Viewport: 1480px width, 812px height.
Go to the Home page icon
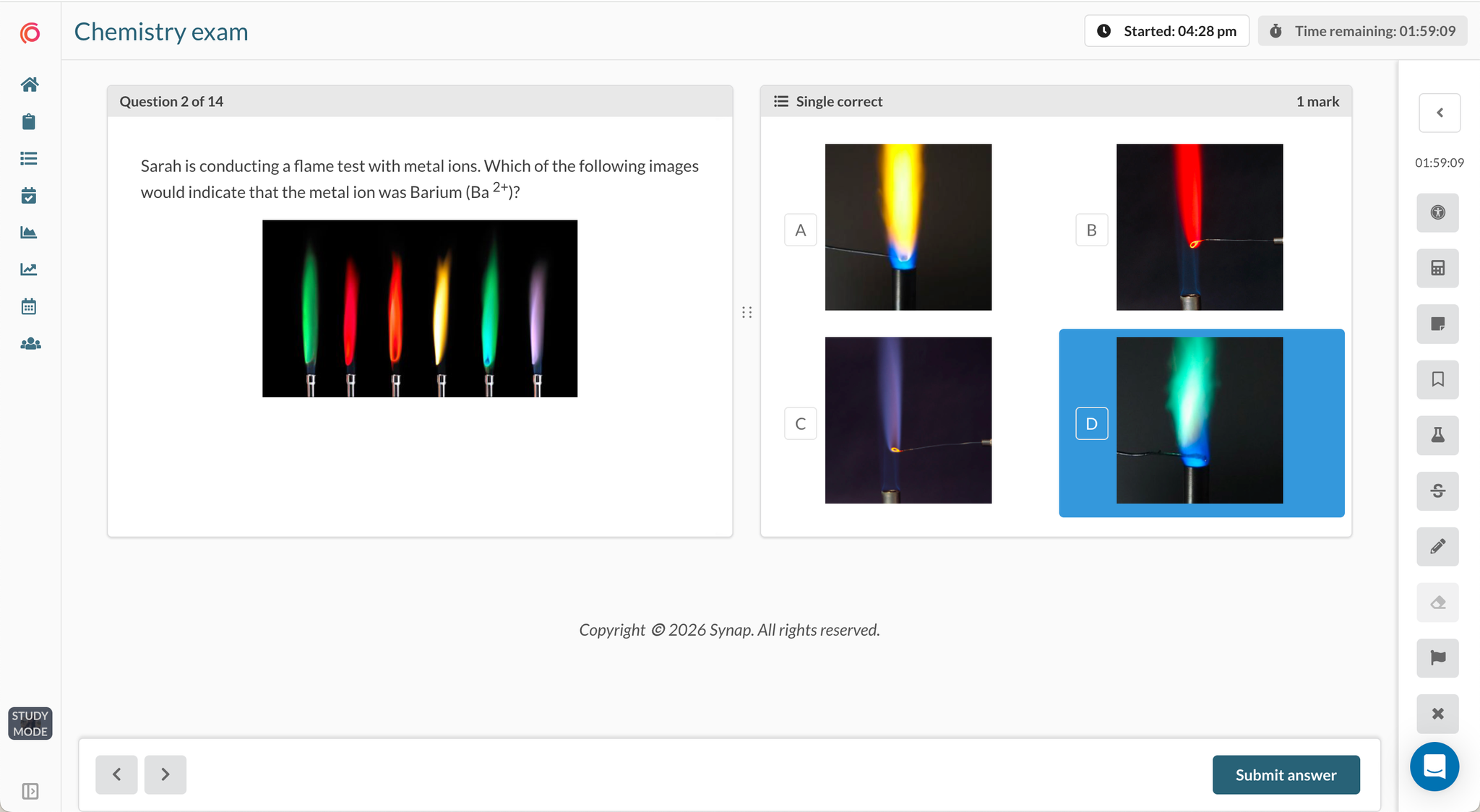click(30, 85)
